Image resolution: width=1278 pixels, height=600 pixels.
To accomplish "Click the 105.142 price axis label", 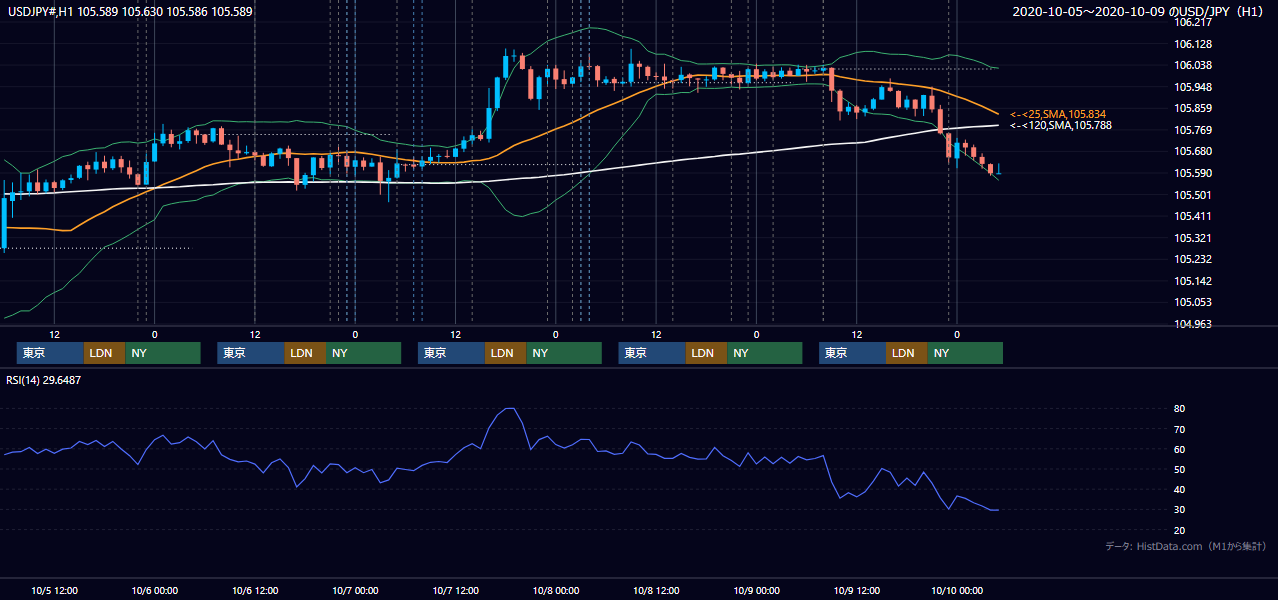I will coord(1194,281).
